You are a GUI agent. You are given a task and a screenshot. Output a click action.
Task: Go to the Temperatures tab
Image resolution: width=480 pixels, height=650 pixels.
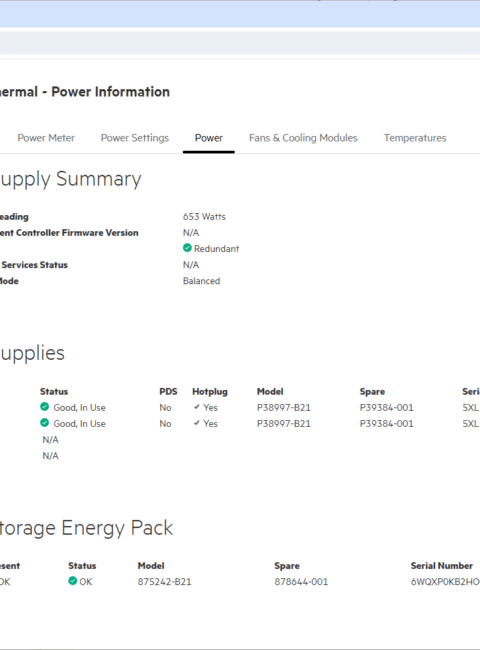pos(415,138)
